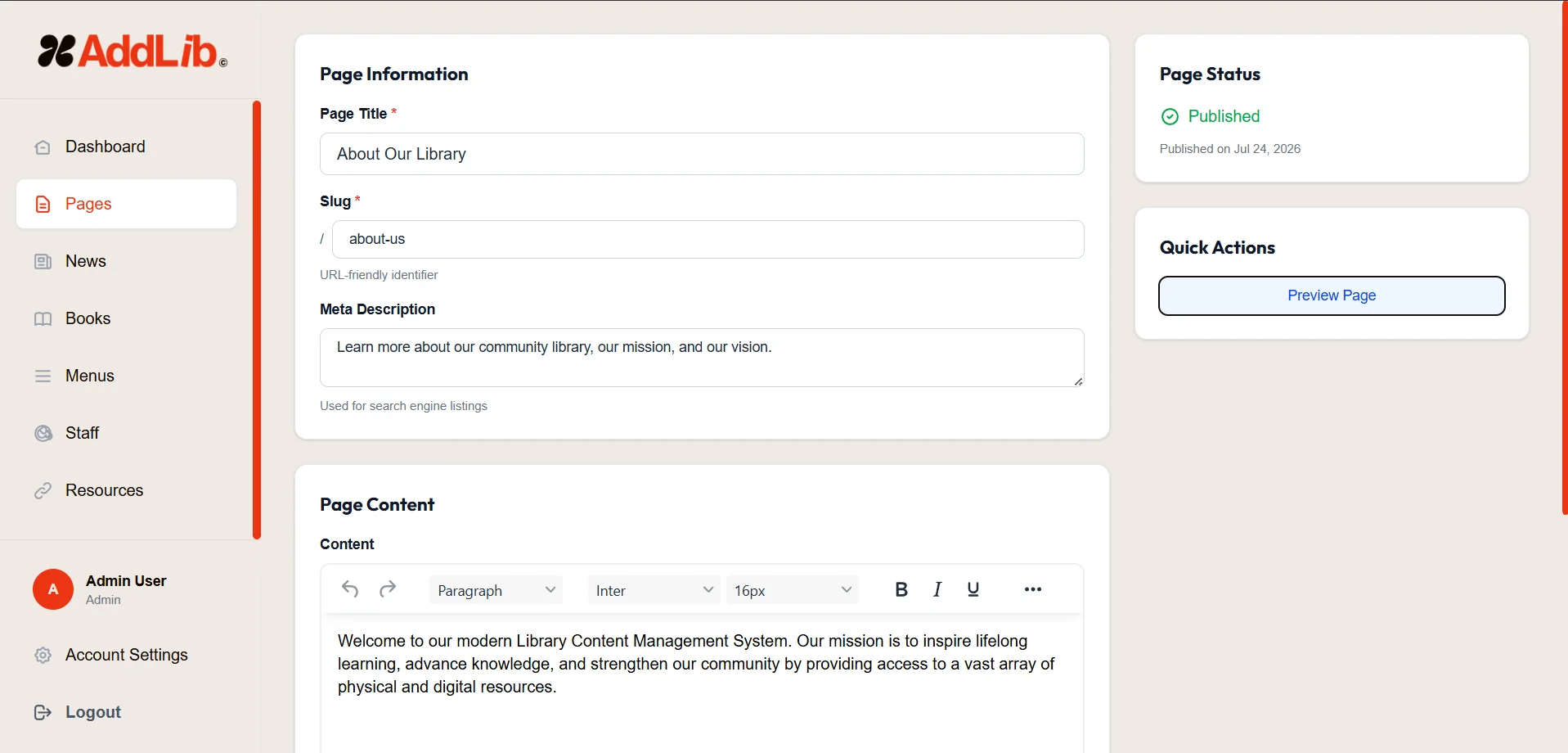Click the sidebar red scrollbar

tap(257, 320)
